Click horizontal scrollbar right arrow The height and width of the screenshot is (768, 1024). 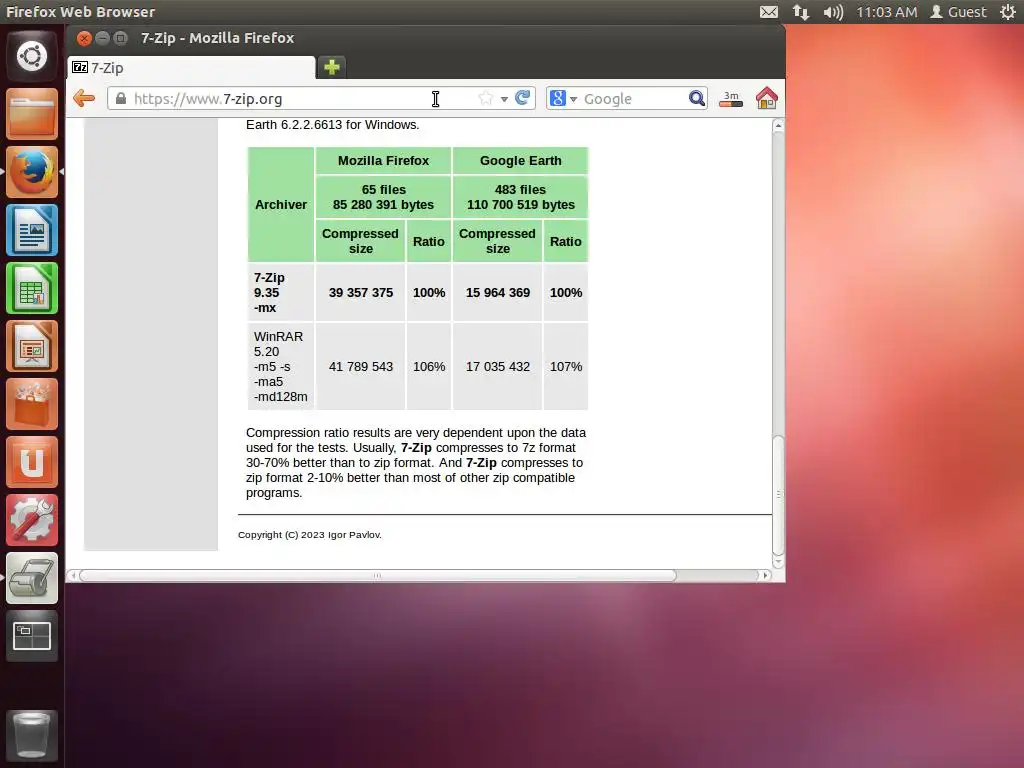pos(765,575)
